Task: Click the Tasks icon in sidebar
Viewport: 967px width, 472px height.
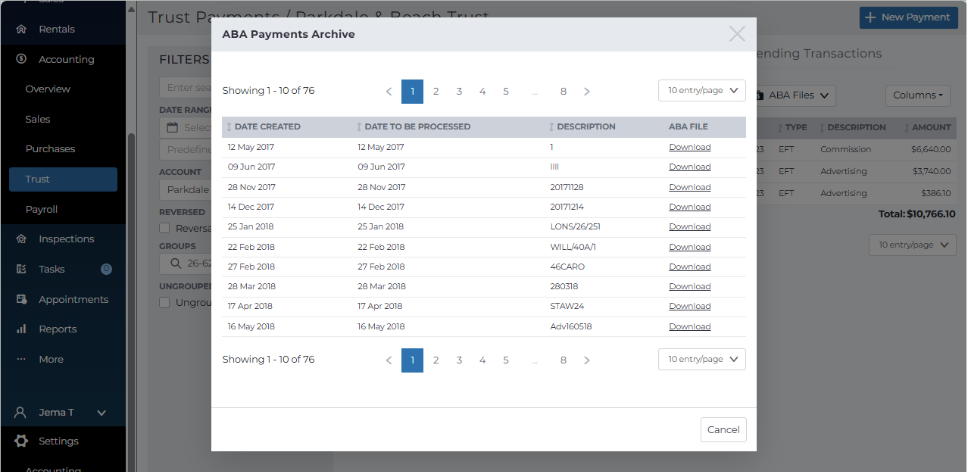Action: (21, 269)
